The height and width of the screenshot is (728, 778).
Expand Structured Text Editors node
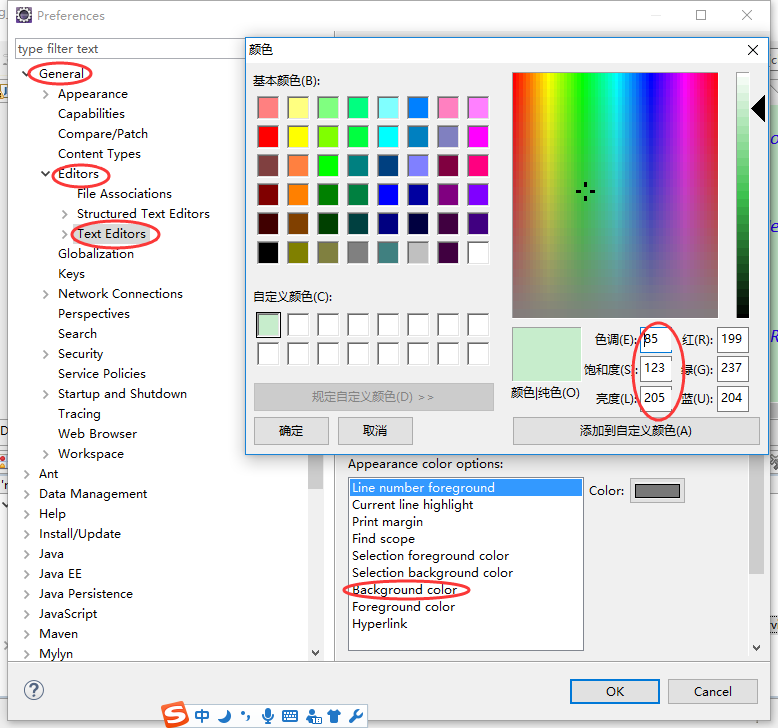(65, 214)
